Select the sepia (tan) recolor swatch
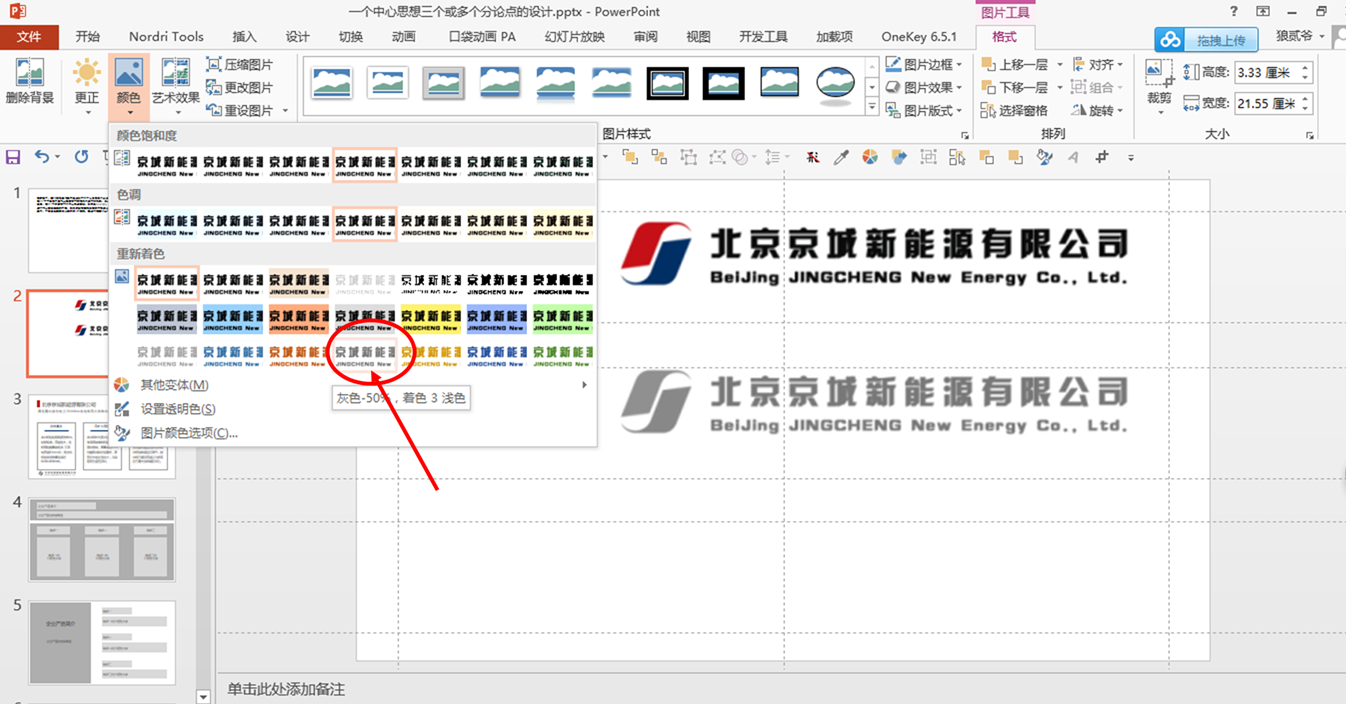 click(298, 284)
